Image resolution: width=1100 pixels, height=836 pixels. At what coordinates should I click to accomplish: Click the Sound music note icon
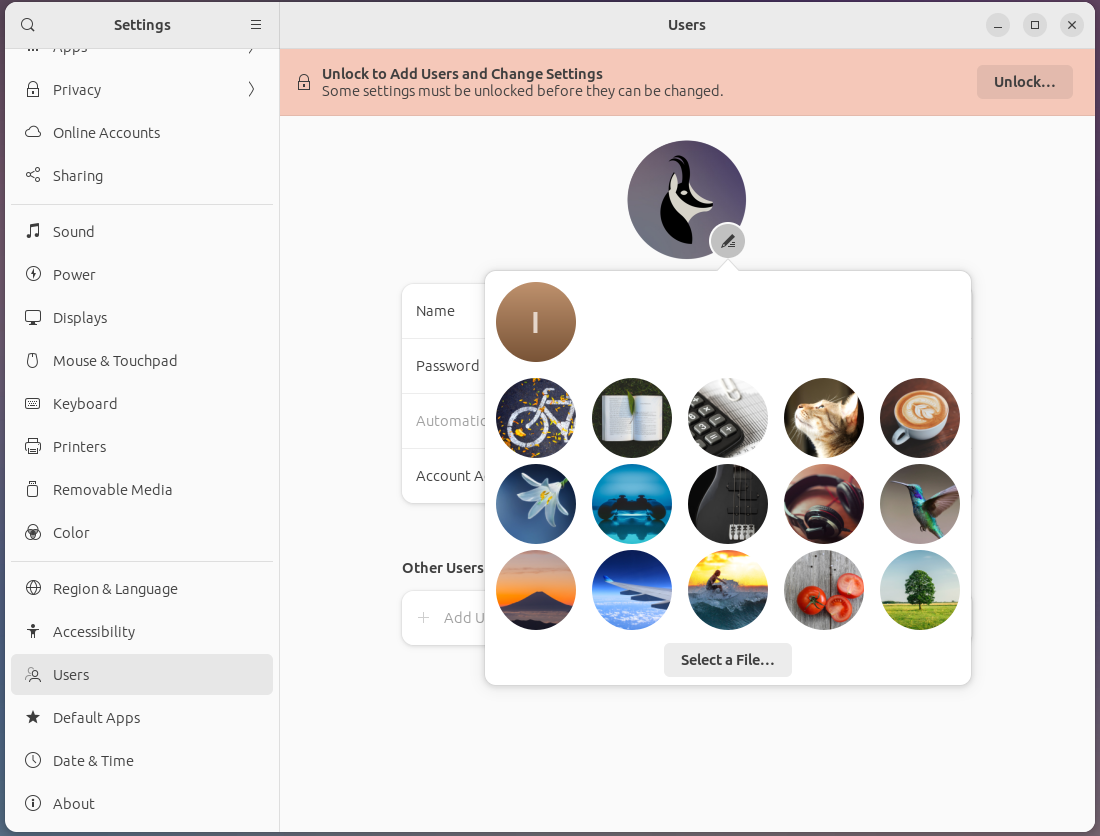33,231
